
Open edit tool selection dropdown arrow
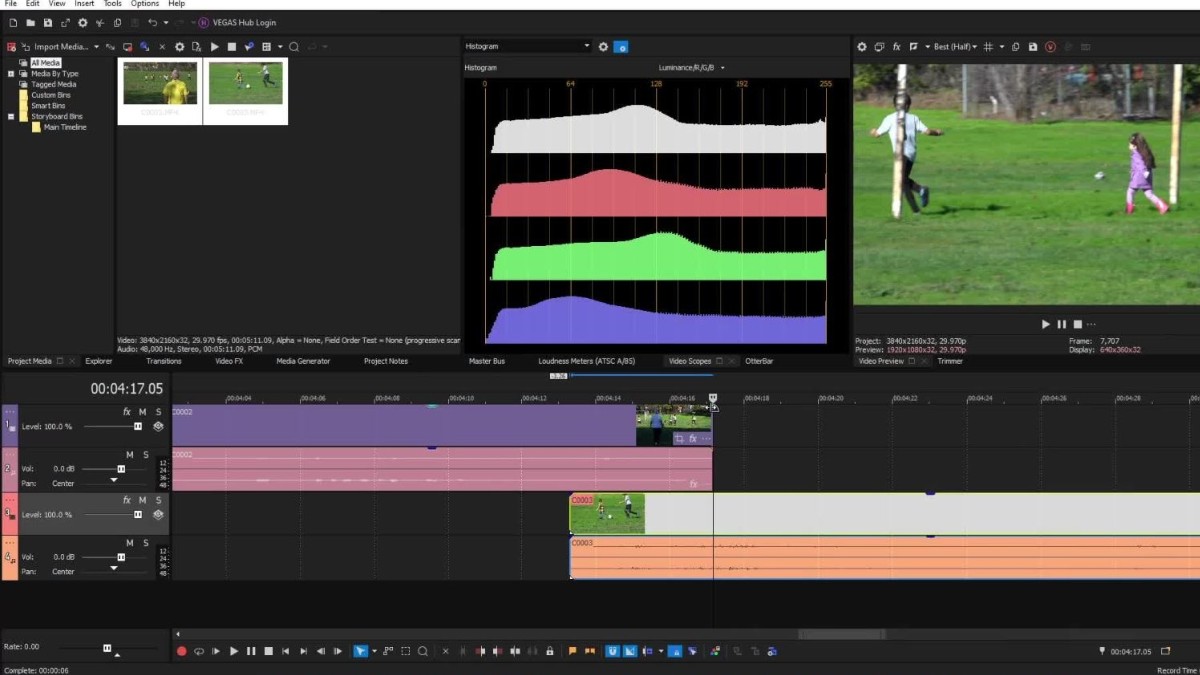[374, 652]
